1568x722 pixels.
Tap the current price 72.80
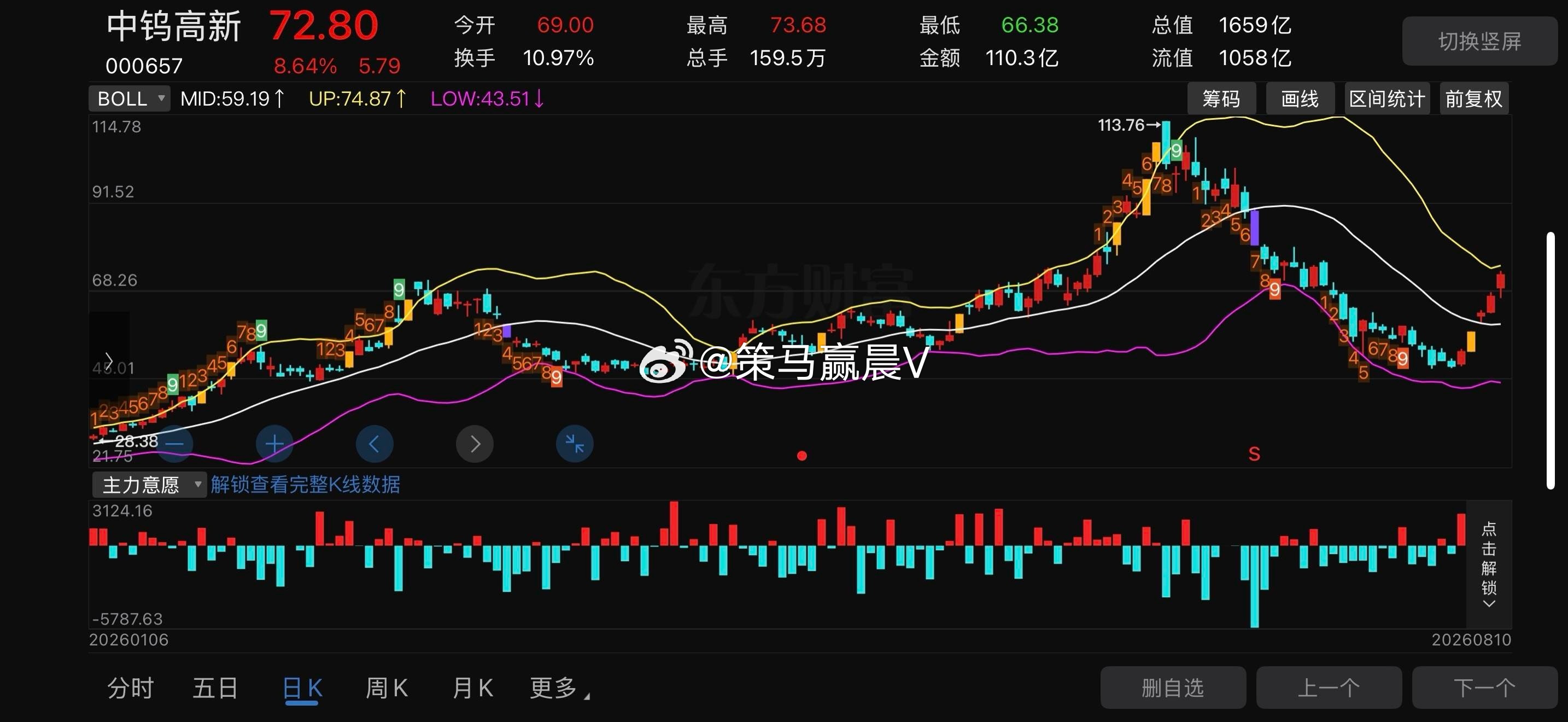click(324, 26)
